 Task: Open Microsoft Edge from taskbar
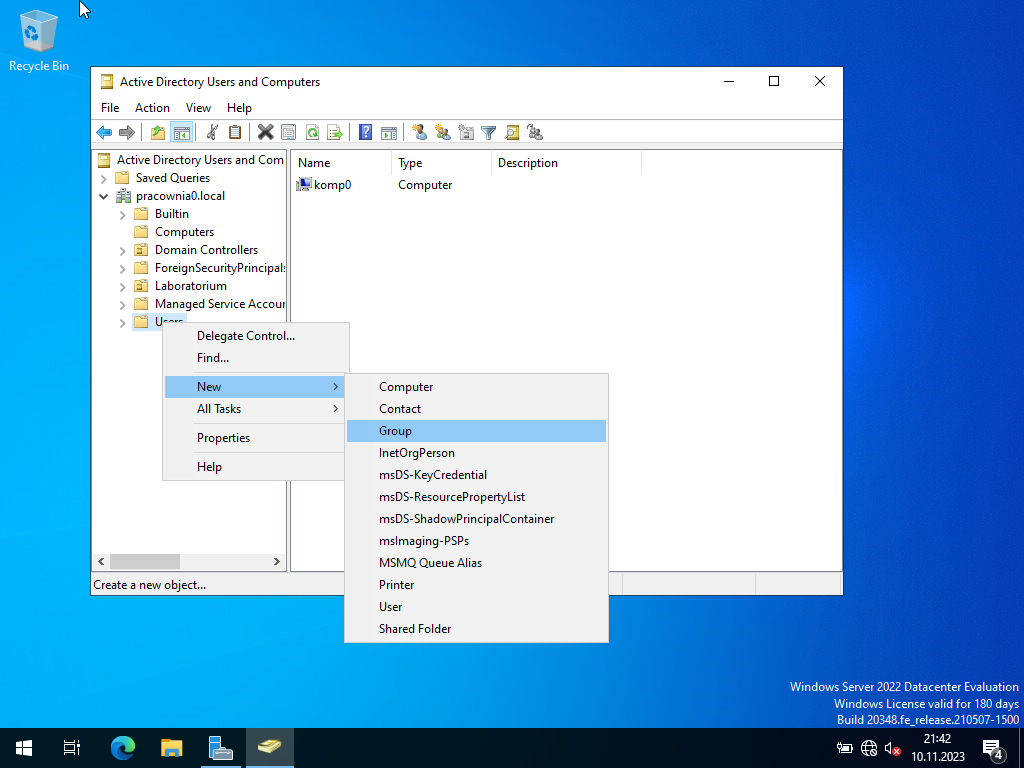[x=122, y=747]
